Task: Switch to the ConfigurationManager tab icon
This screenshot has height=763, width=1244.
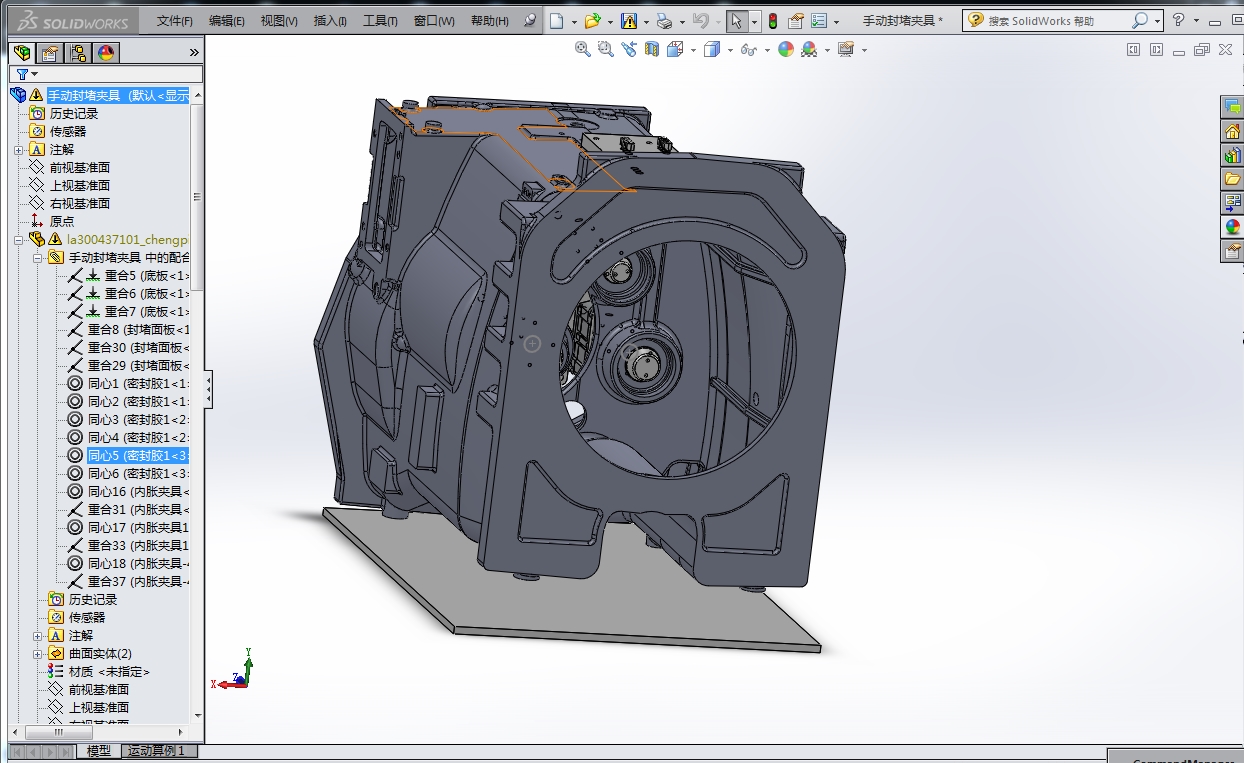Action: pos(78,53)
